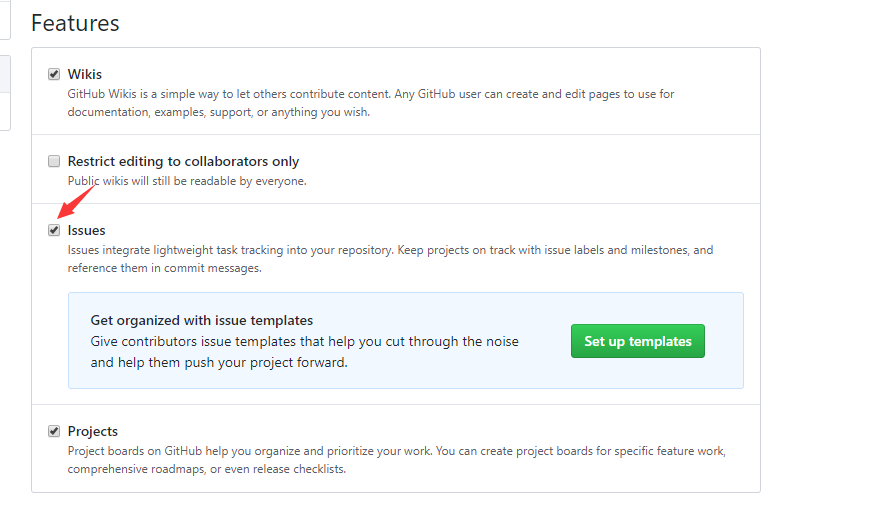Disable the Projects feature checkbox
This screenshot has height=528, width=885.
tap(54, 431)
